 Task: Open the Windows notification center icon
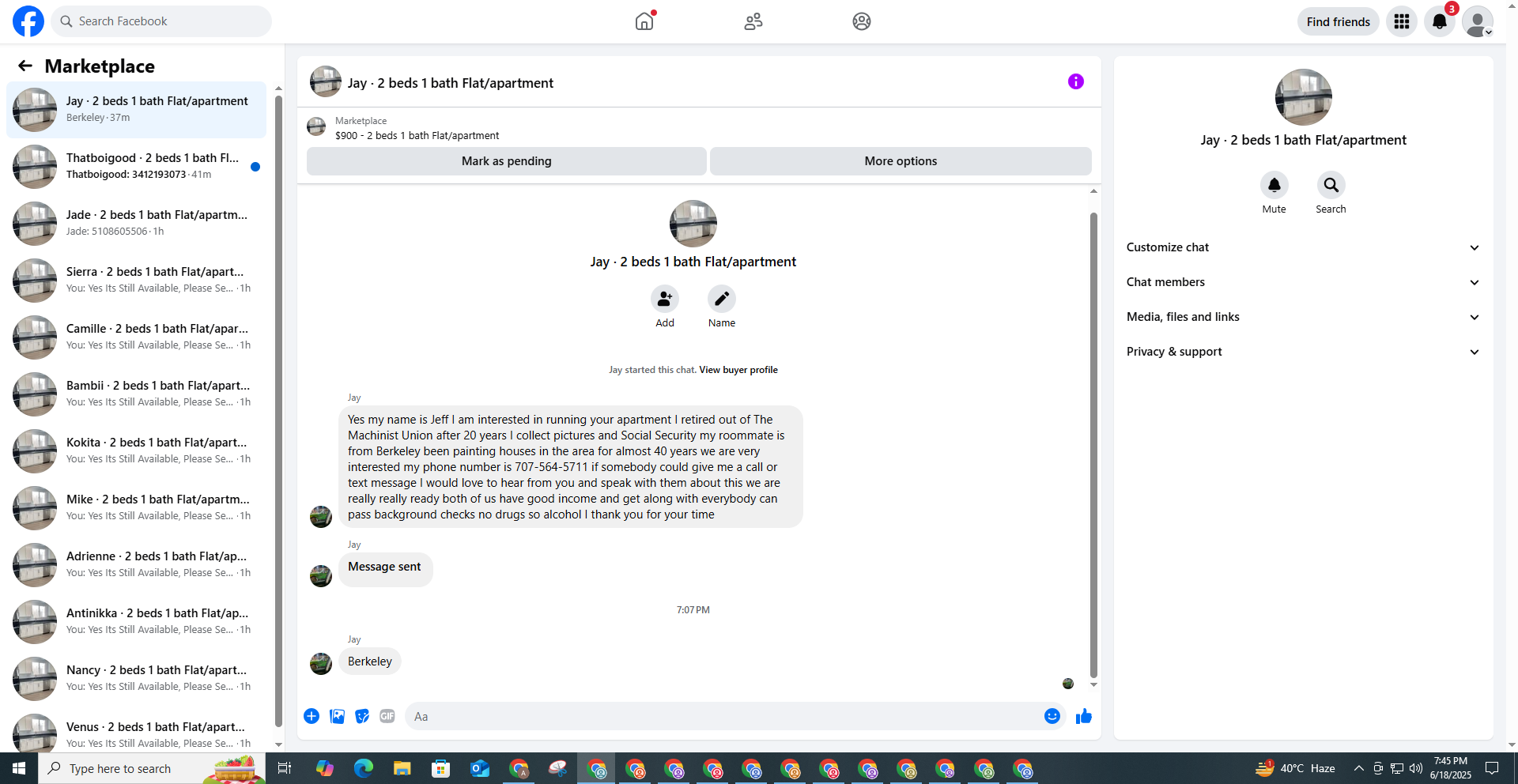coord(1492,768)
